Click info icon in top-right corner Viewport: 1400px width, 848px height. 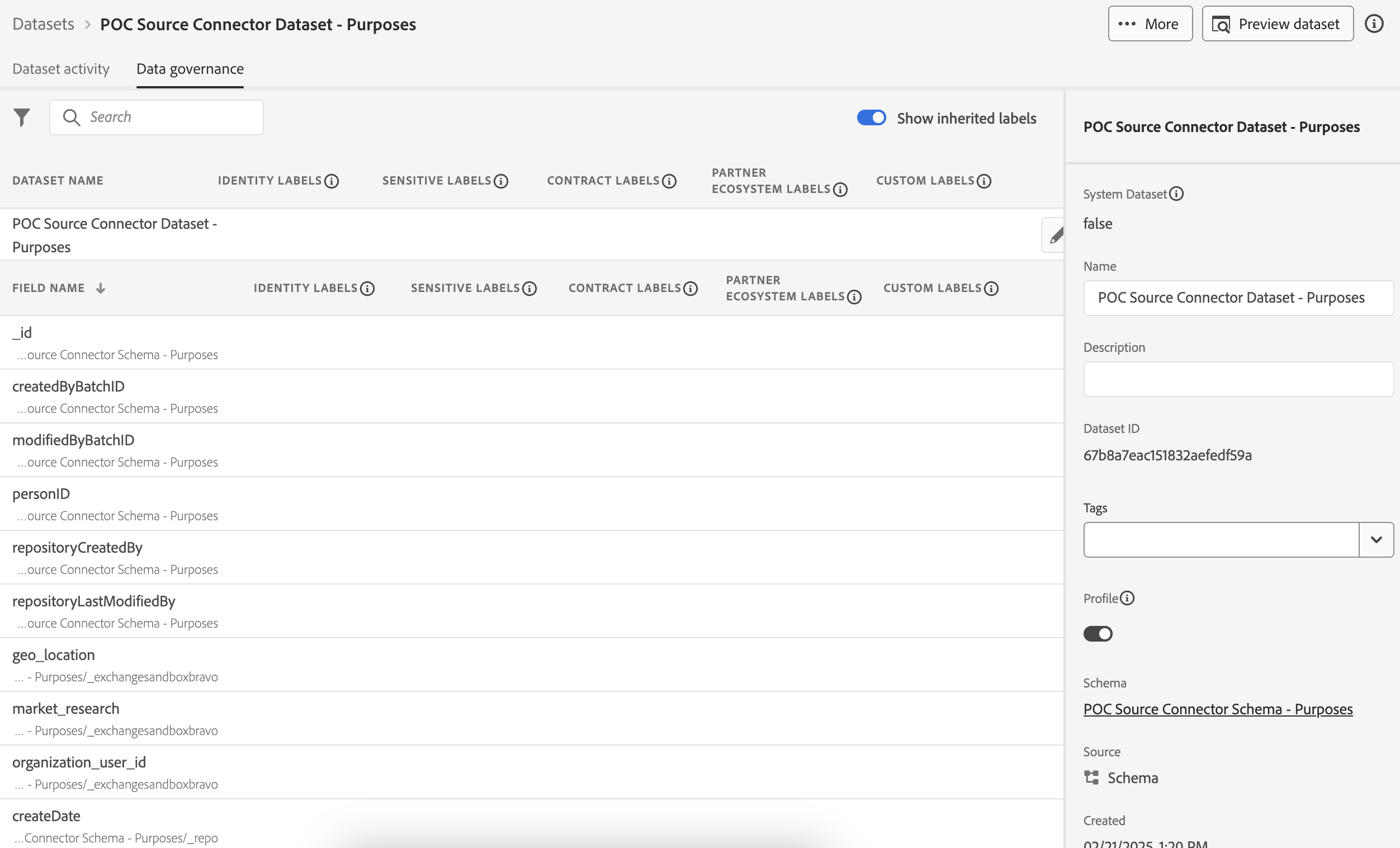(x=1374, y=24)
